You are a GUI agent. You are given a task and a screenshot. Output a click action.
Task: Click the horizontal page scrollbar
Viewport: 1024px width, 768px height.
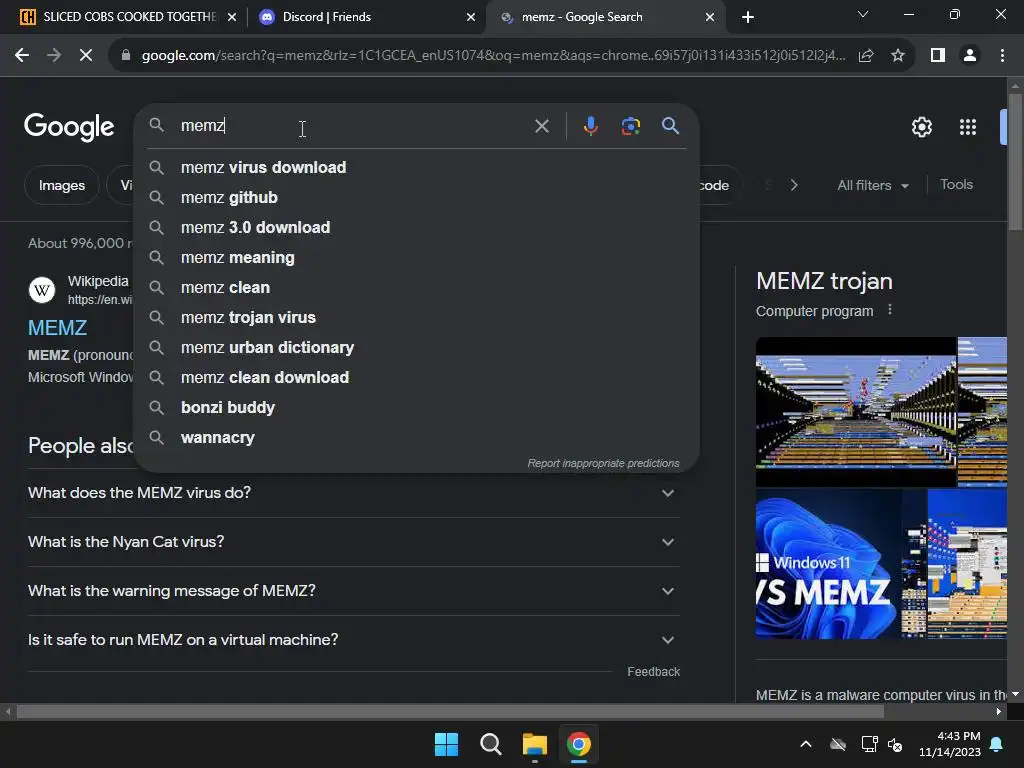(x=450, y=712)
